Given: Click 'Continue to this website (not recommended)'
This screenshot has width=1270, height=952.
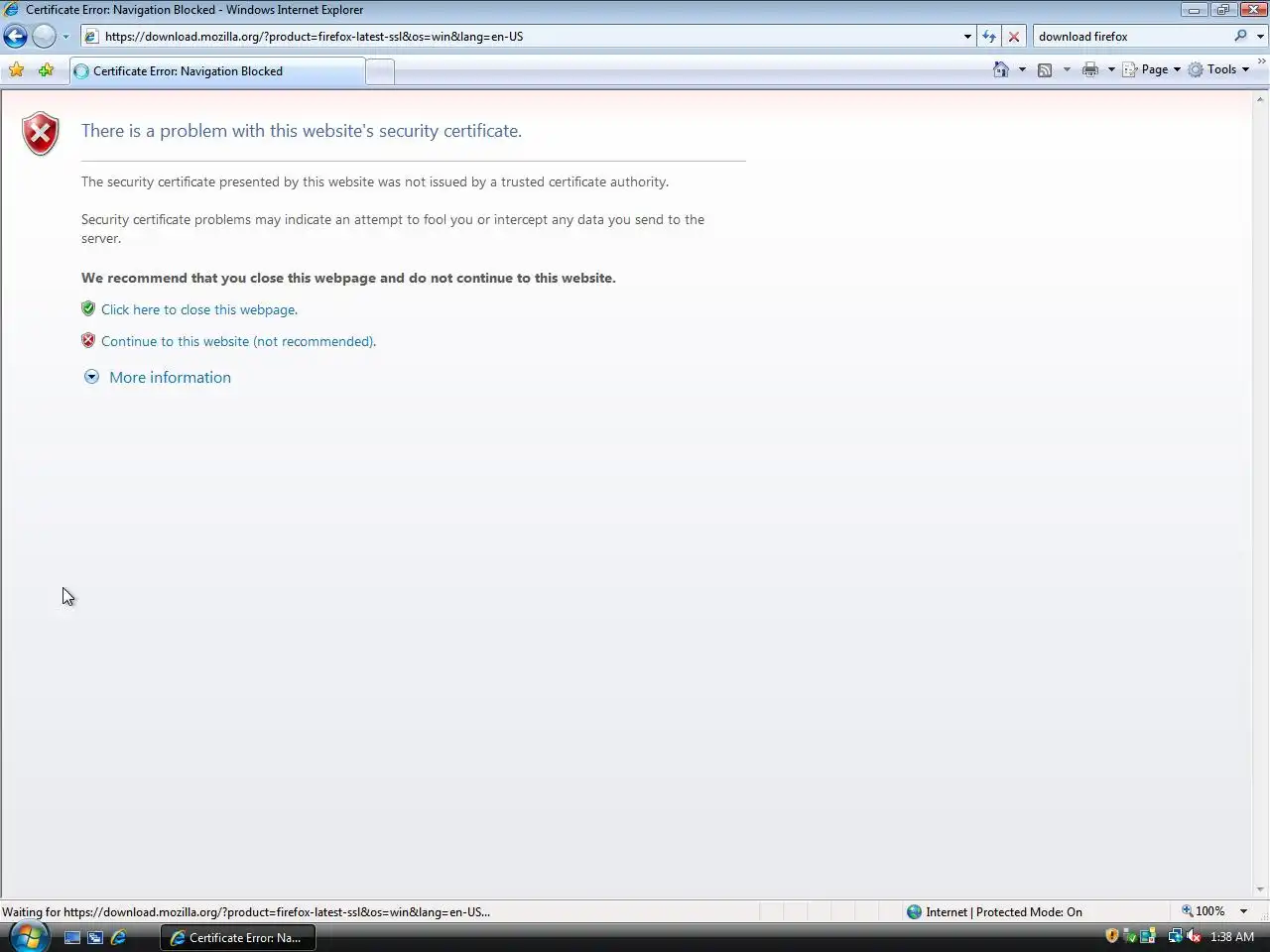Looking at the screenshot, I should coord(238,341).
